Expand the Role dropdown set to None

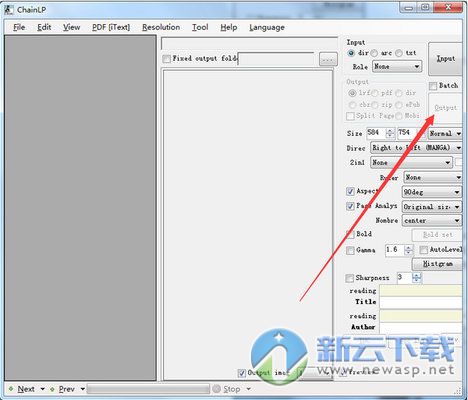pos(397,67)
